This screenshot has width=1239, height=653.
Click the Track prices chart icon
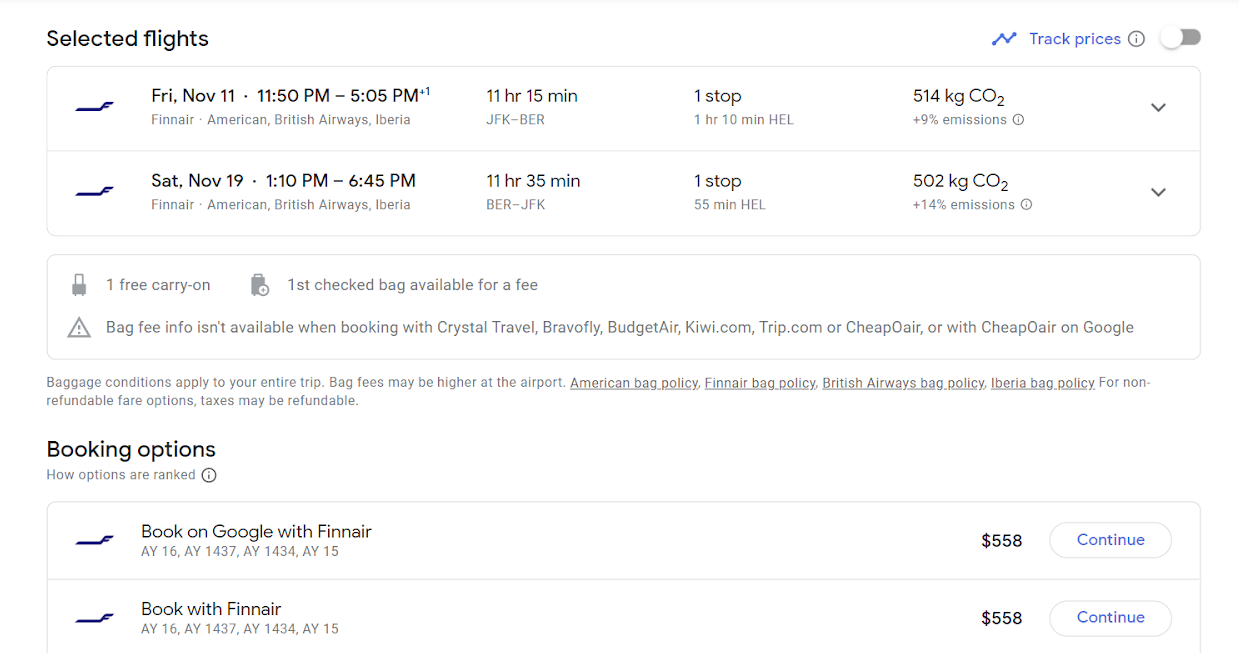click(x=1004, y=38)
